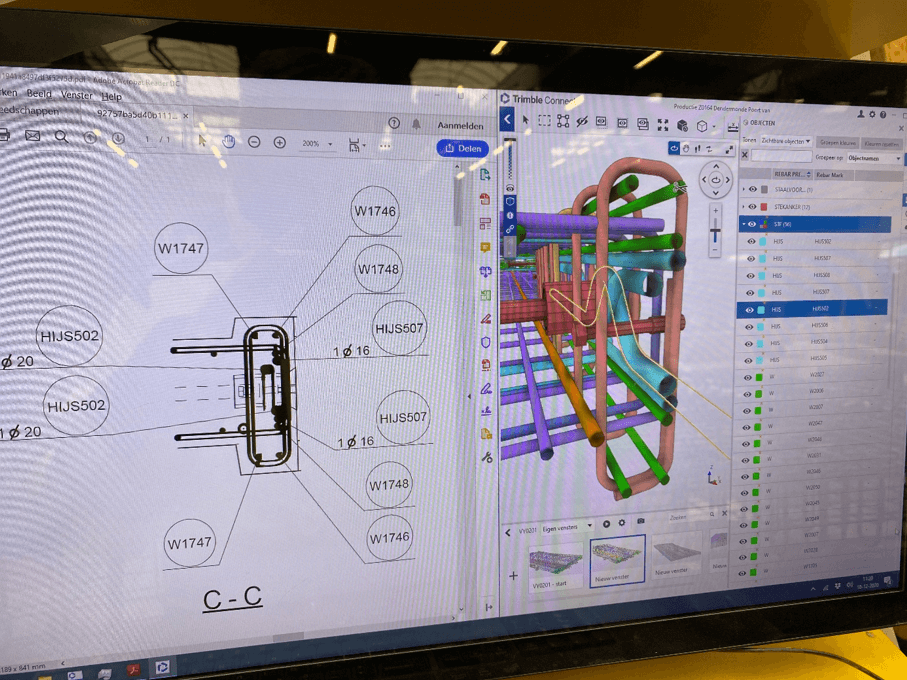Activate the orbit rotate mode in viewer

pyautogui.click(x=673, y=148)
